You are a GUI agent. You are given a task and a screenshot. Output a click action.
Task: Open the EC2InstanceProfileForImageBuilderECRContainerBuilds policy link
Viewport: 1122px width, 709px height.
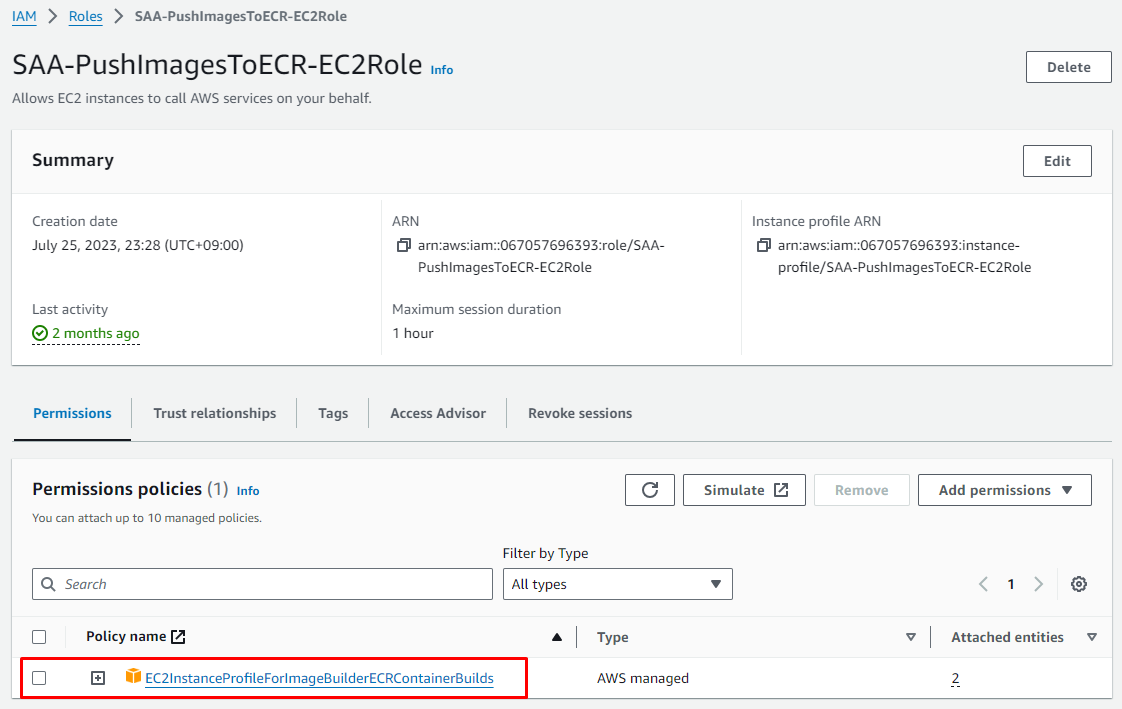click(319, 678)
